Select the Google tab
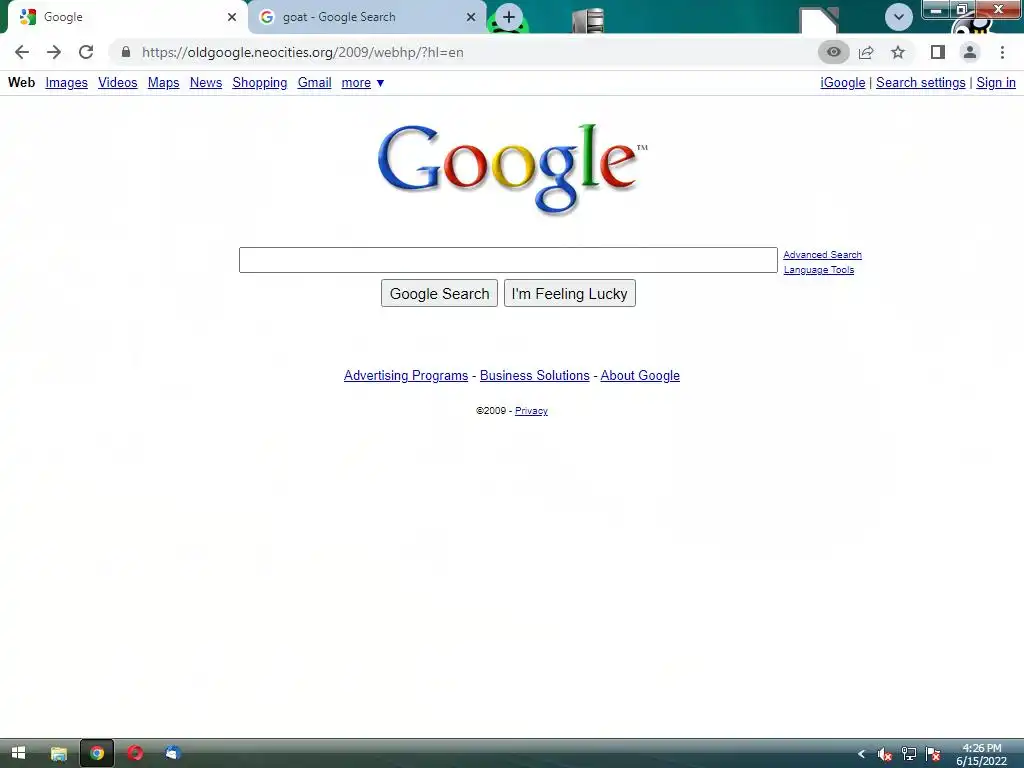The image size is (1024, 768). click(127, 17)
